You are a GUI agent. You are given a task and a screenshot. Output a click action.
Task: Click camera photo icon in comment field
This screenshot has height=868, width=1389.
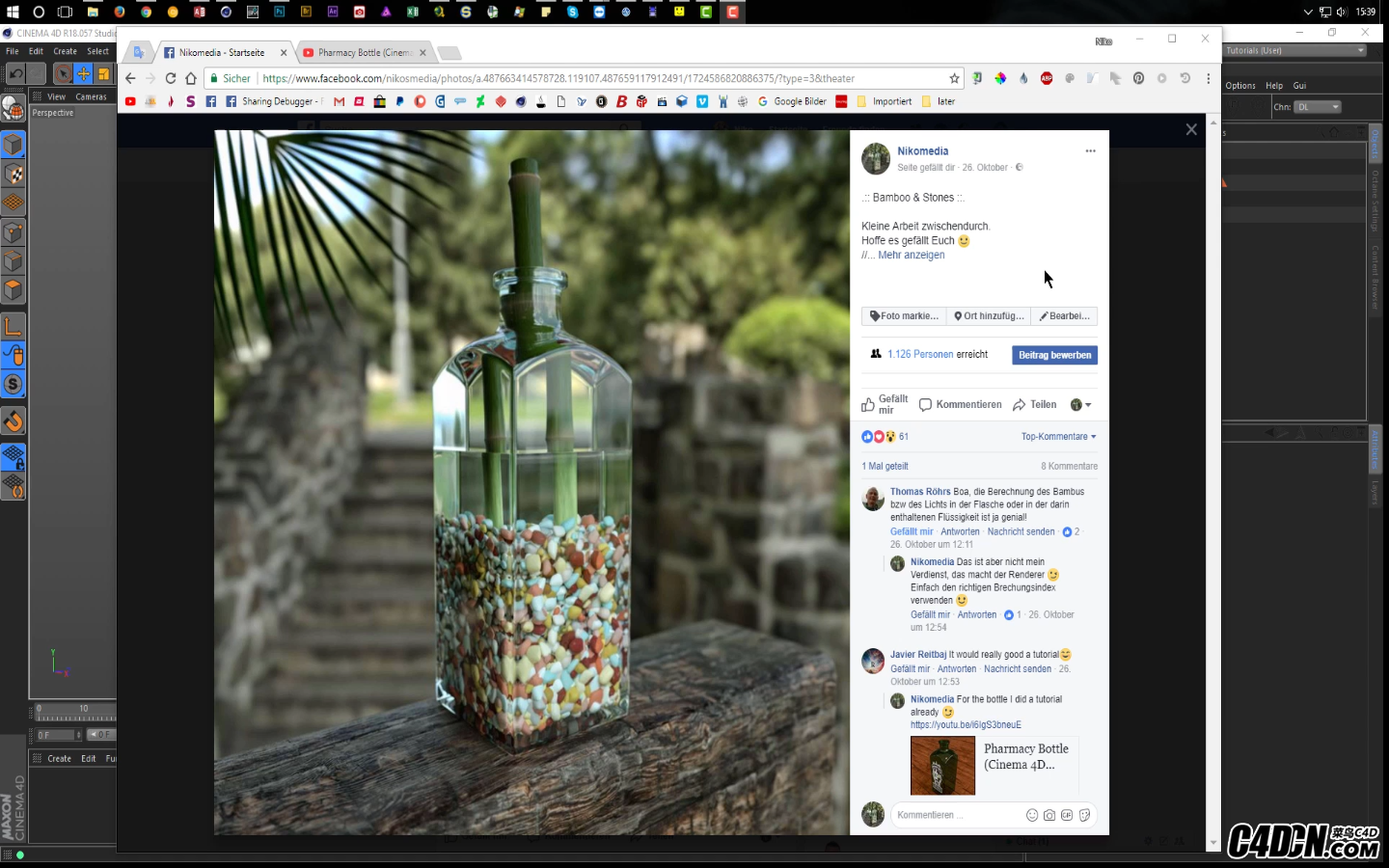(1049, 815)
